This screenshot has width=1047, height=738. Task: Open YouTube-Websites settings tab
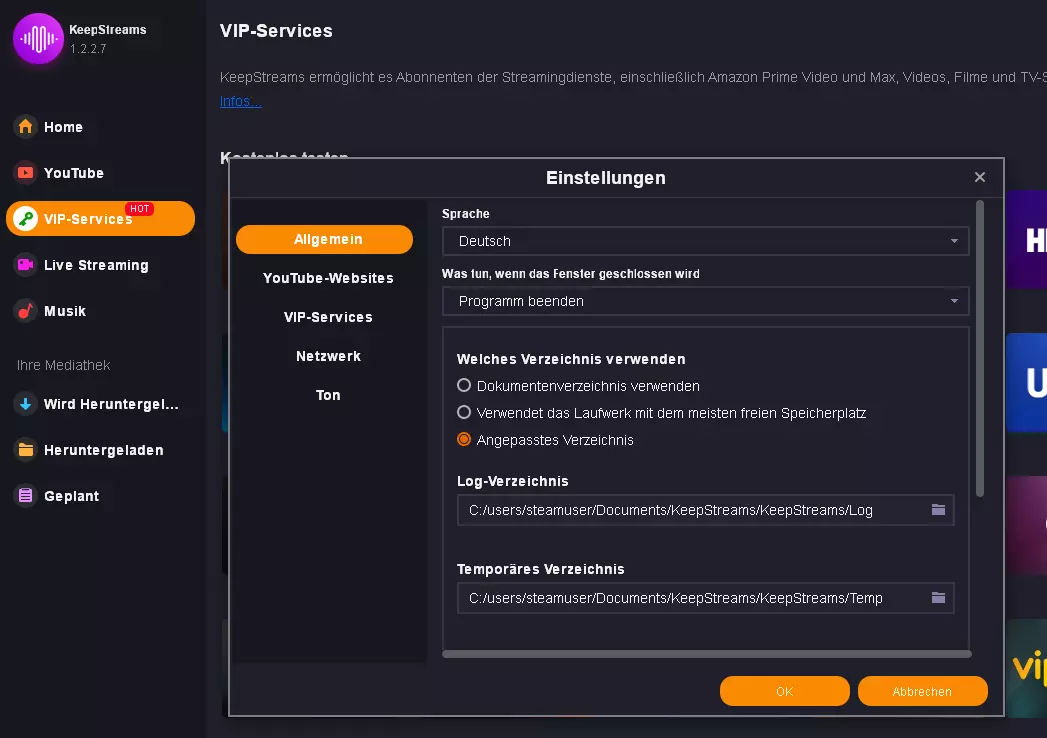(x=328, y=278)
